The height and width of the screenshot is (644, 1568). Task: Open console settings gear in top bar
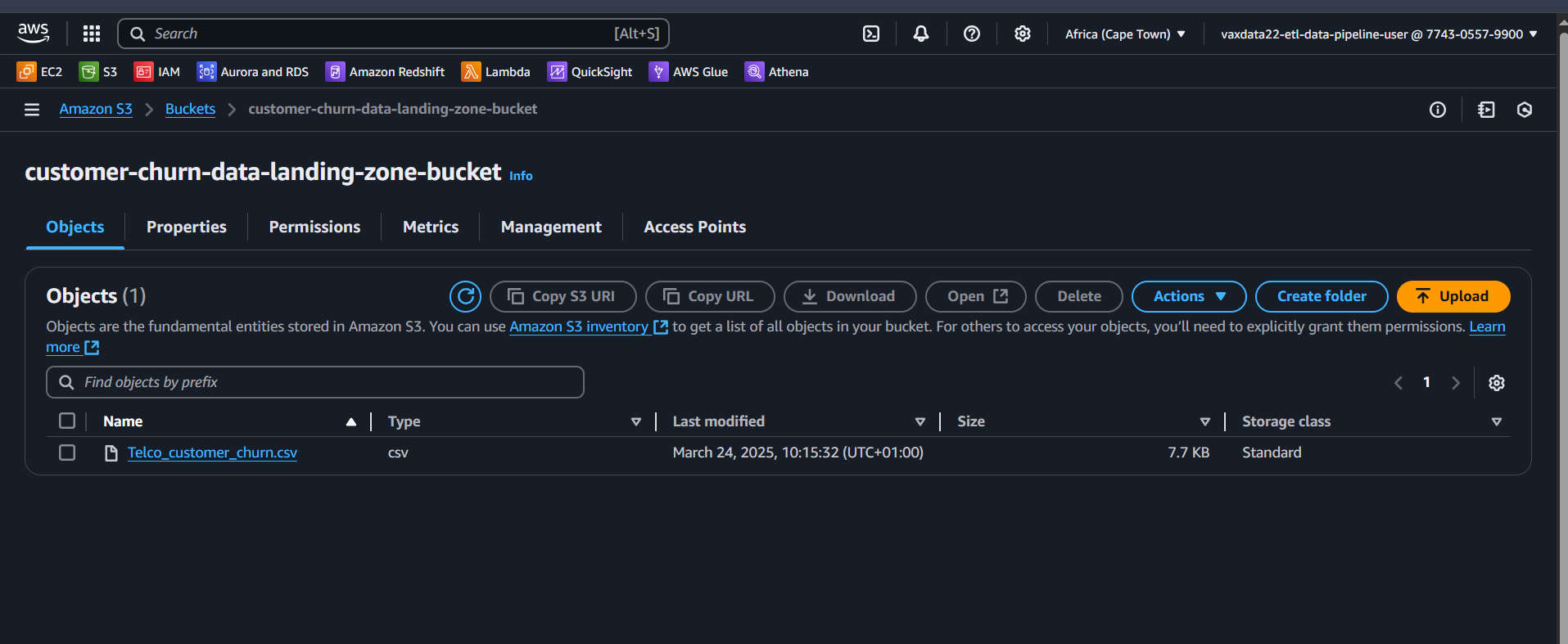[1023, 34]
